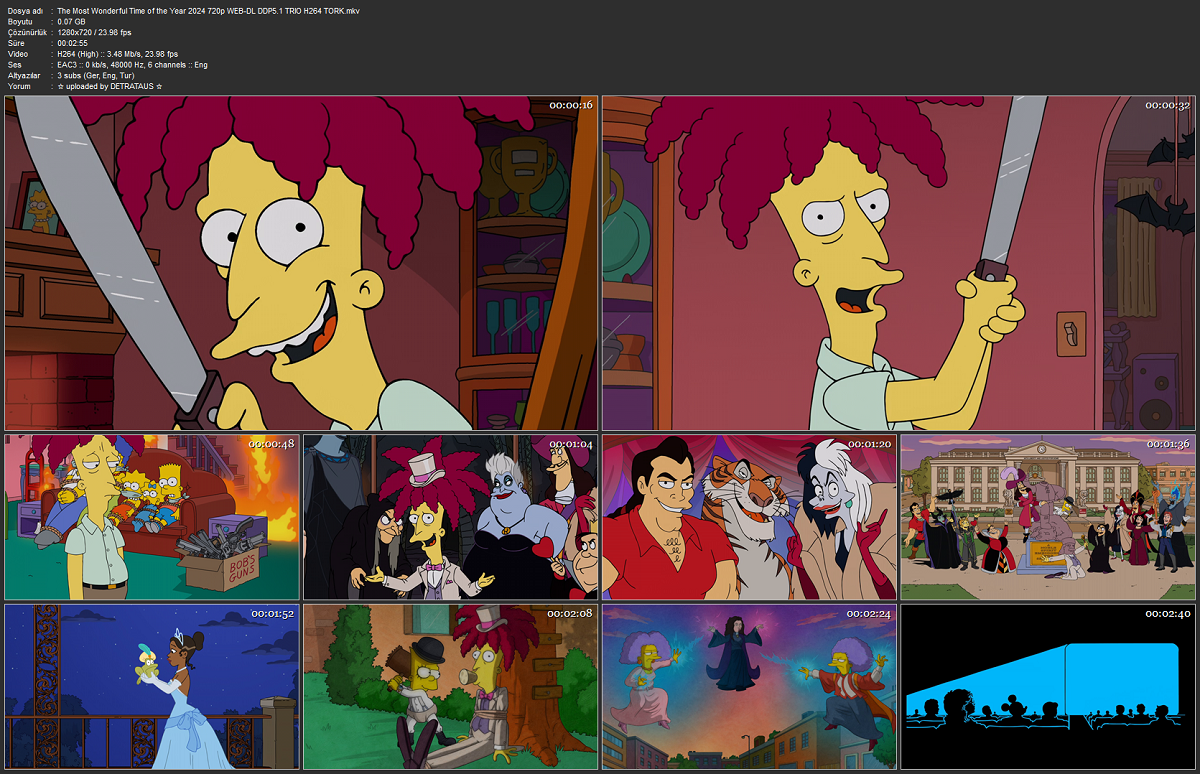Click the Süre label
Screen dimensions: 1200x774
pos(17,43)
